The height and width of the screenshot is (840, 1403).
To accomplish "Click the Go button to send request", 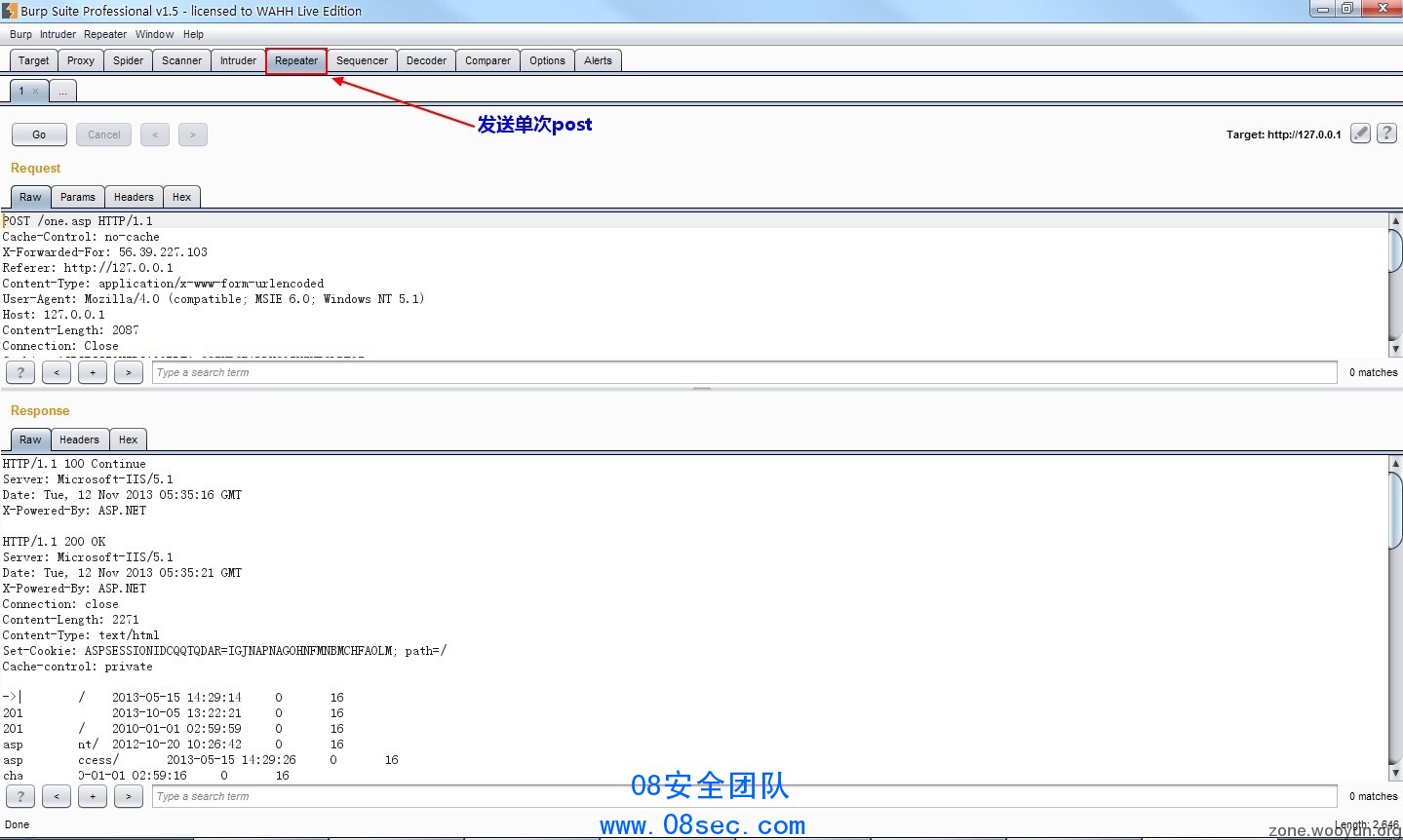I will pos(39,134).
